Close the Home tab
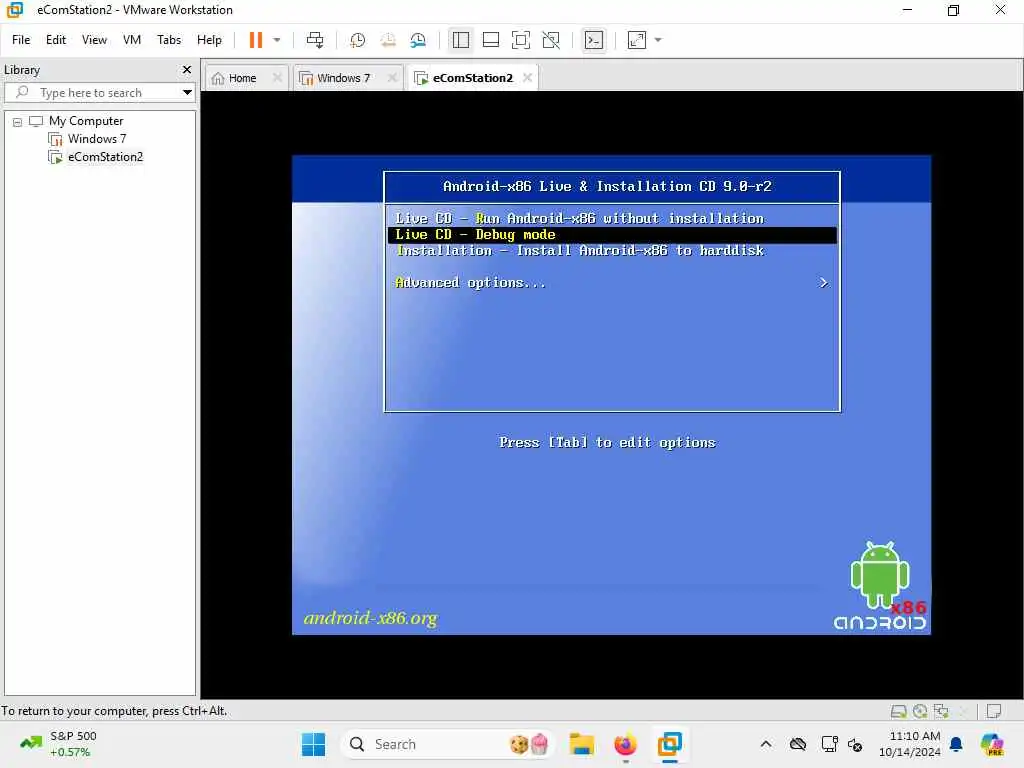The height and width of the screenshot is (768, 1024). tap(277, 78)
